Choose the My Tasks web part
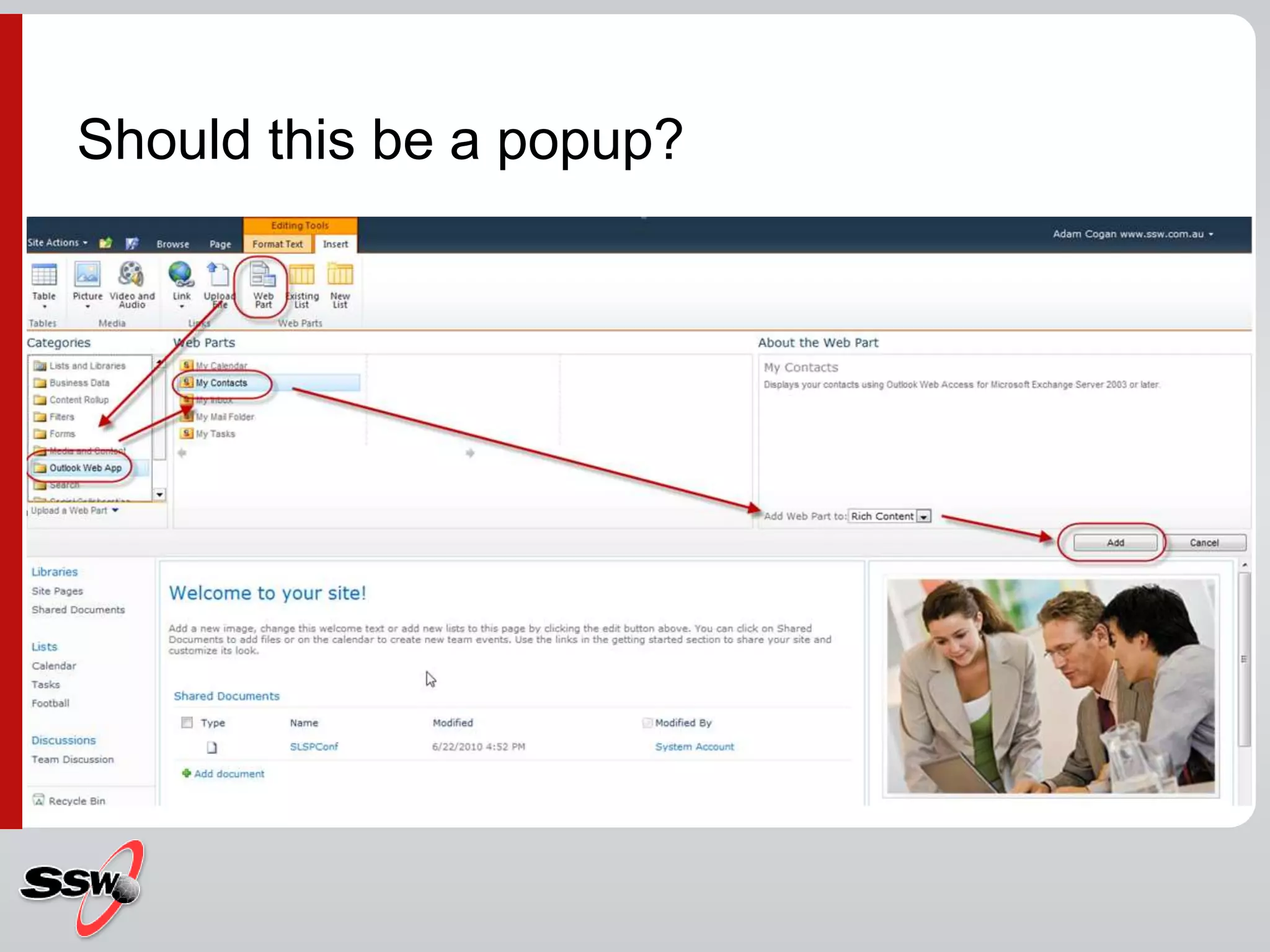Image resolution: width=1270 pixels, height=952 pixels. click(209, 434)
